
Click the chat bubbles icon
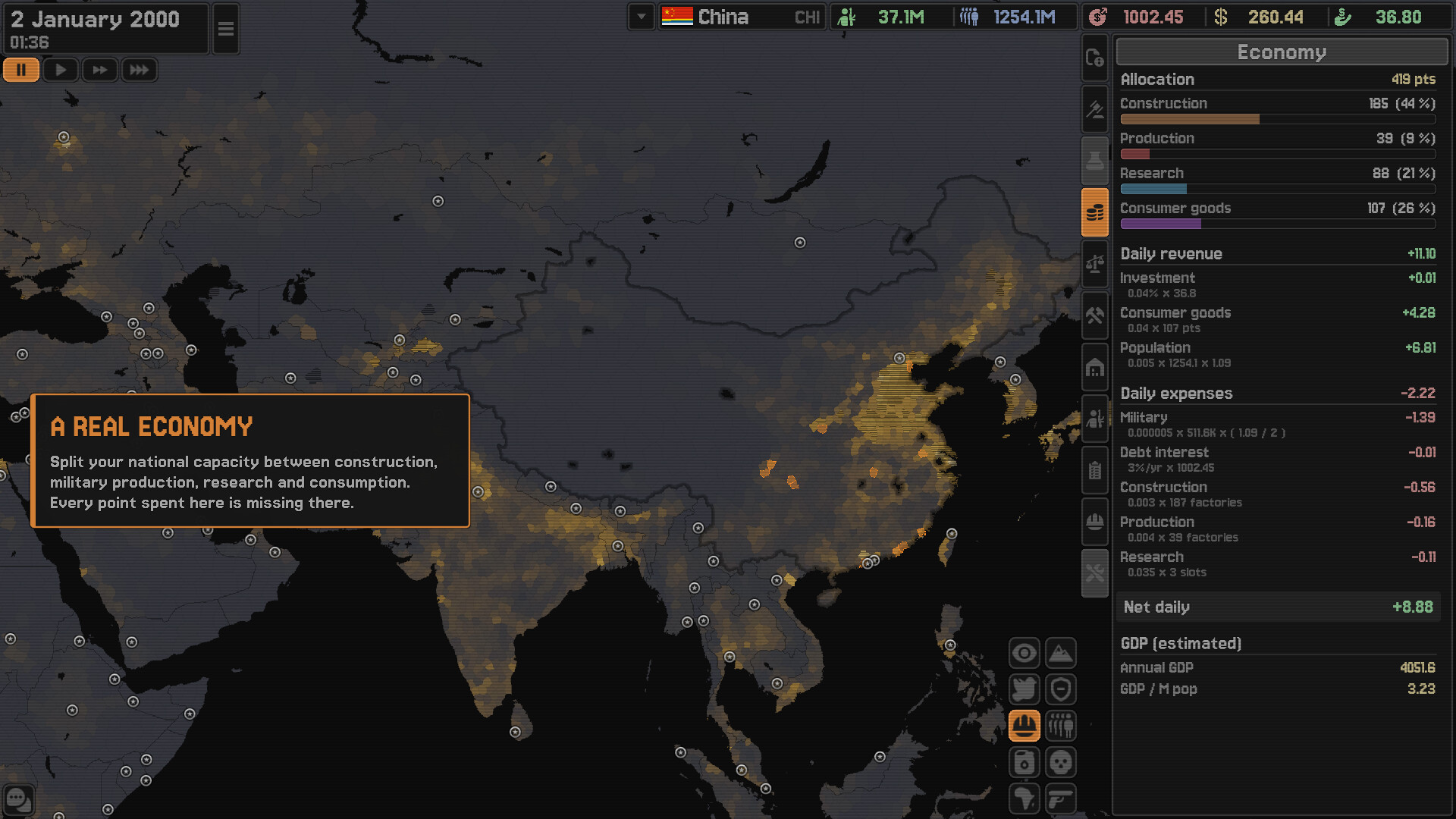[x=18, y=799]
